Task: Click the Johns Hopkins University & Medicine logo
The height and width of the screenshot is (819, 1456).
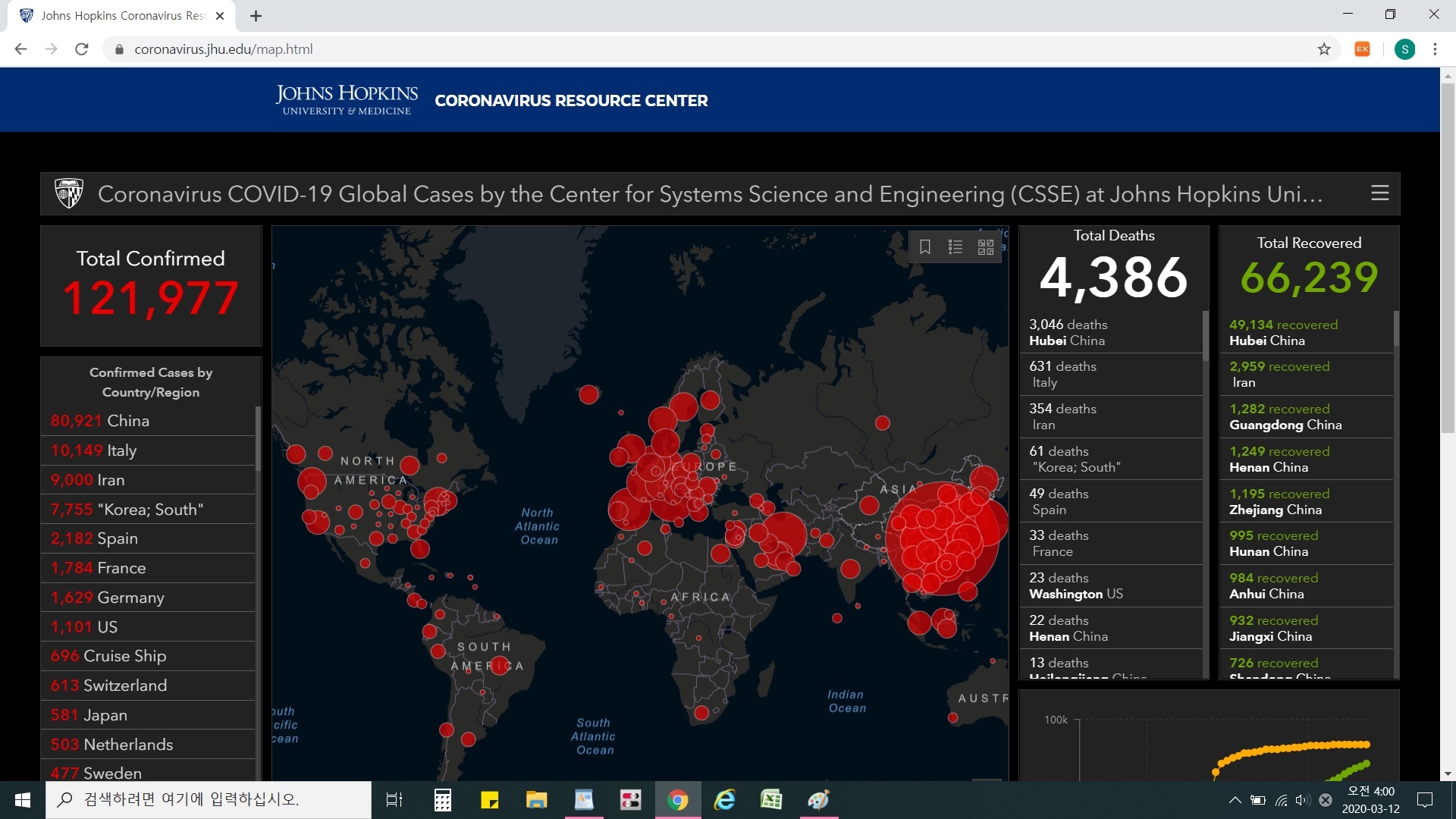Action: point(347,100)
